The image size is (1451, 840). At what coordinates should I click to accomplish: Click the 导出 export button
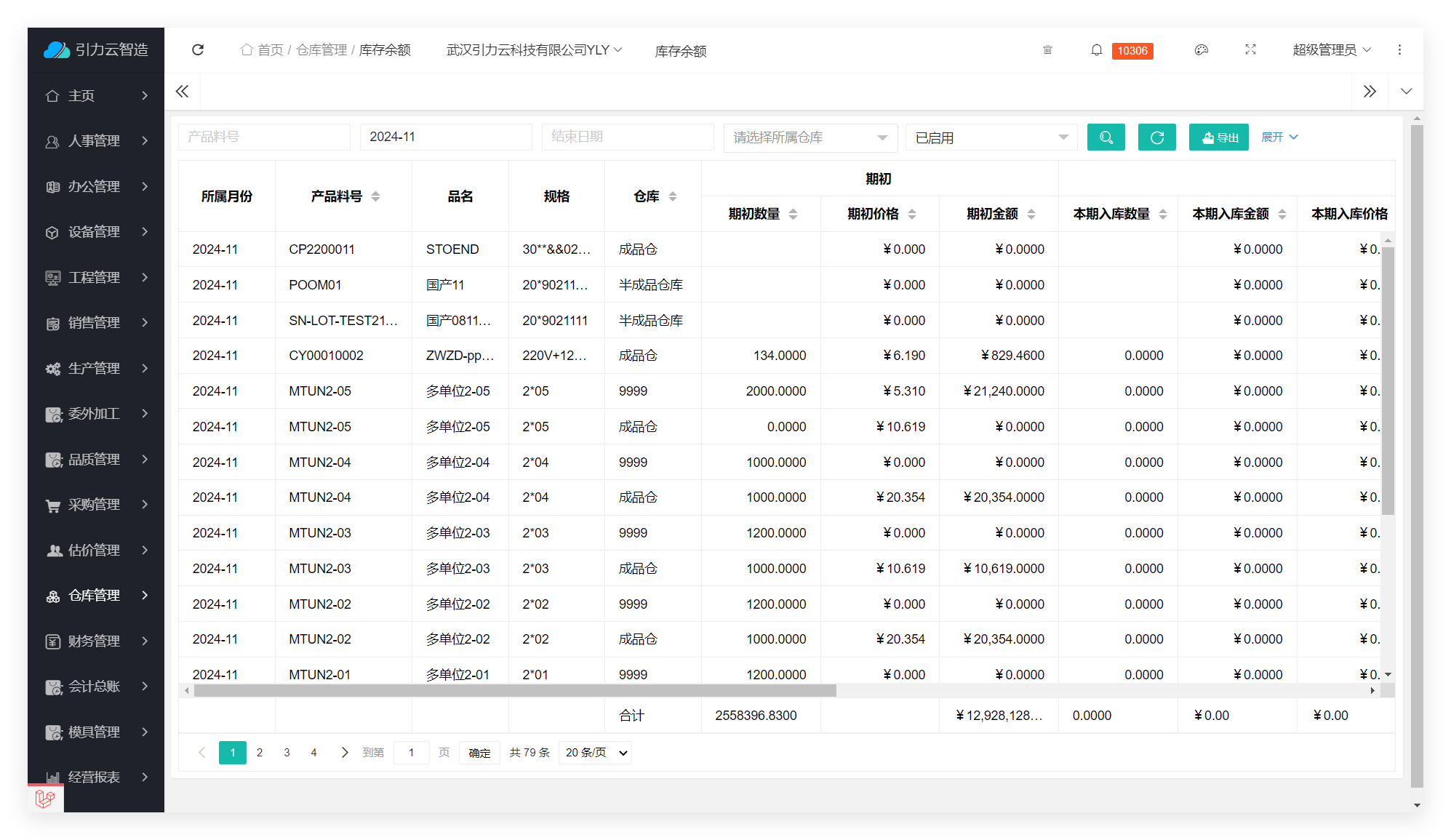tap(1218, 137)
